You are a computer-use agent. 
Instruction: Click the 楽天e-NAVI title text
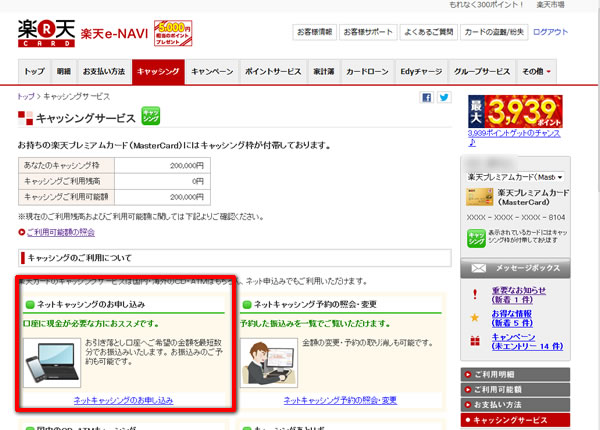114,34
